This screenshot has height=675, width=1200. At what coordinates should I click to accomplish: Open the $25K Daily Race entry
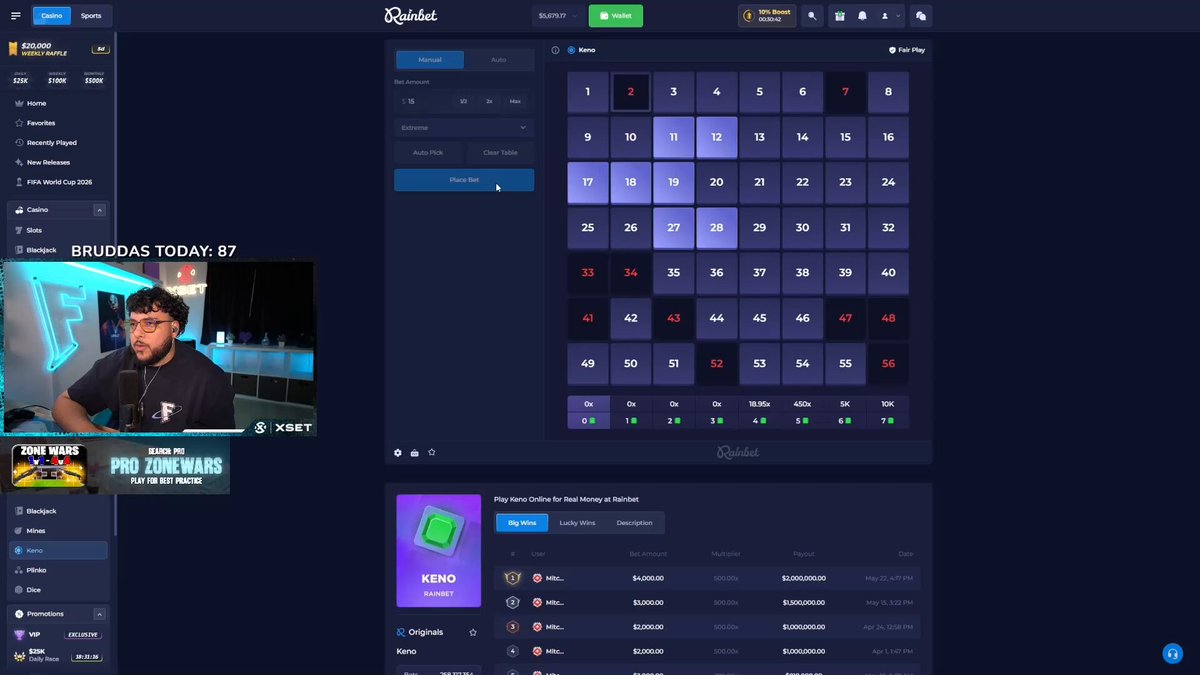point(58,656)
